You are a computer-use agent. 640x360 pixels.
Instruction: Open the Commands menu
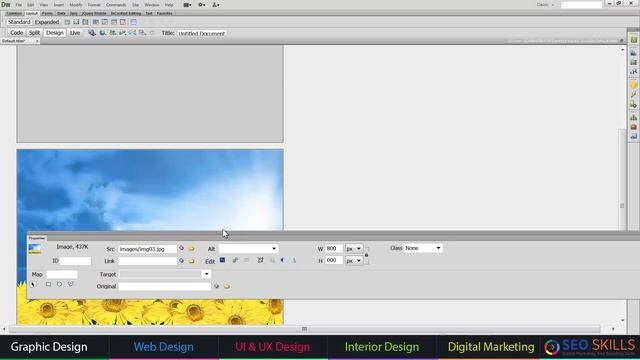(116, 5)
